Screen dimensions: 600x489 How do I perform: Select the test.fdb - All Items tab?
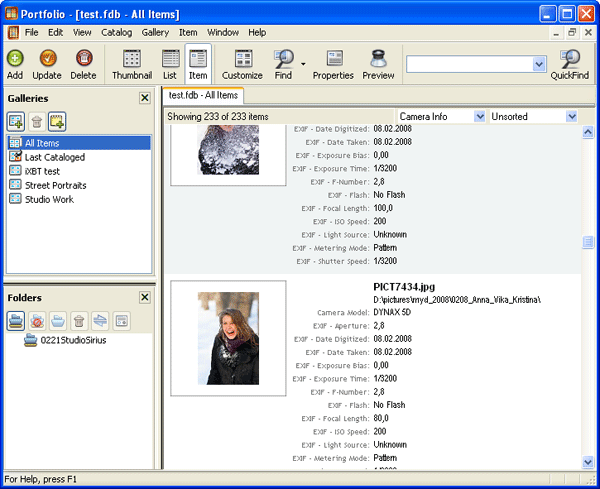pos(203,95)
